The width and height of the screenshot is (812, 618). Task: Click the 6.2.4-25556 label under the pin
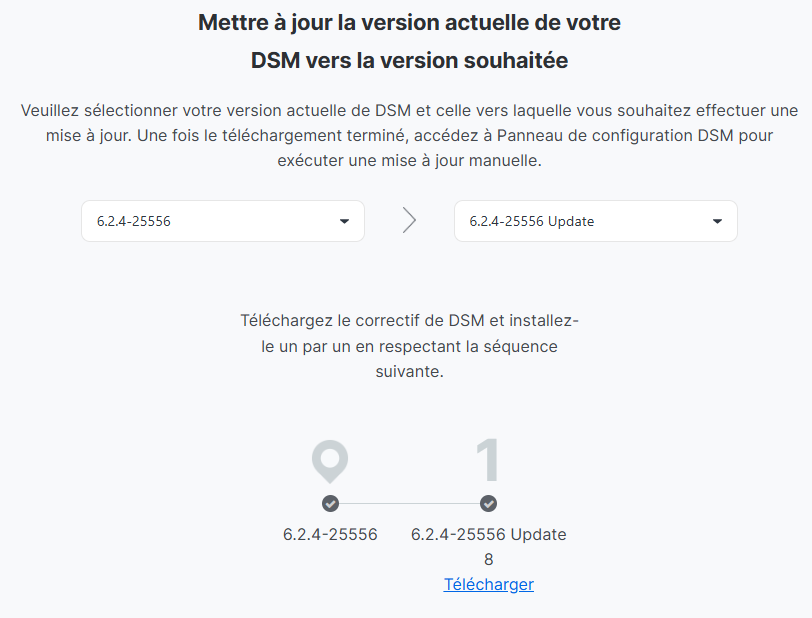coord(330,534)
